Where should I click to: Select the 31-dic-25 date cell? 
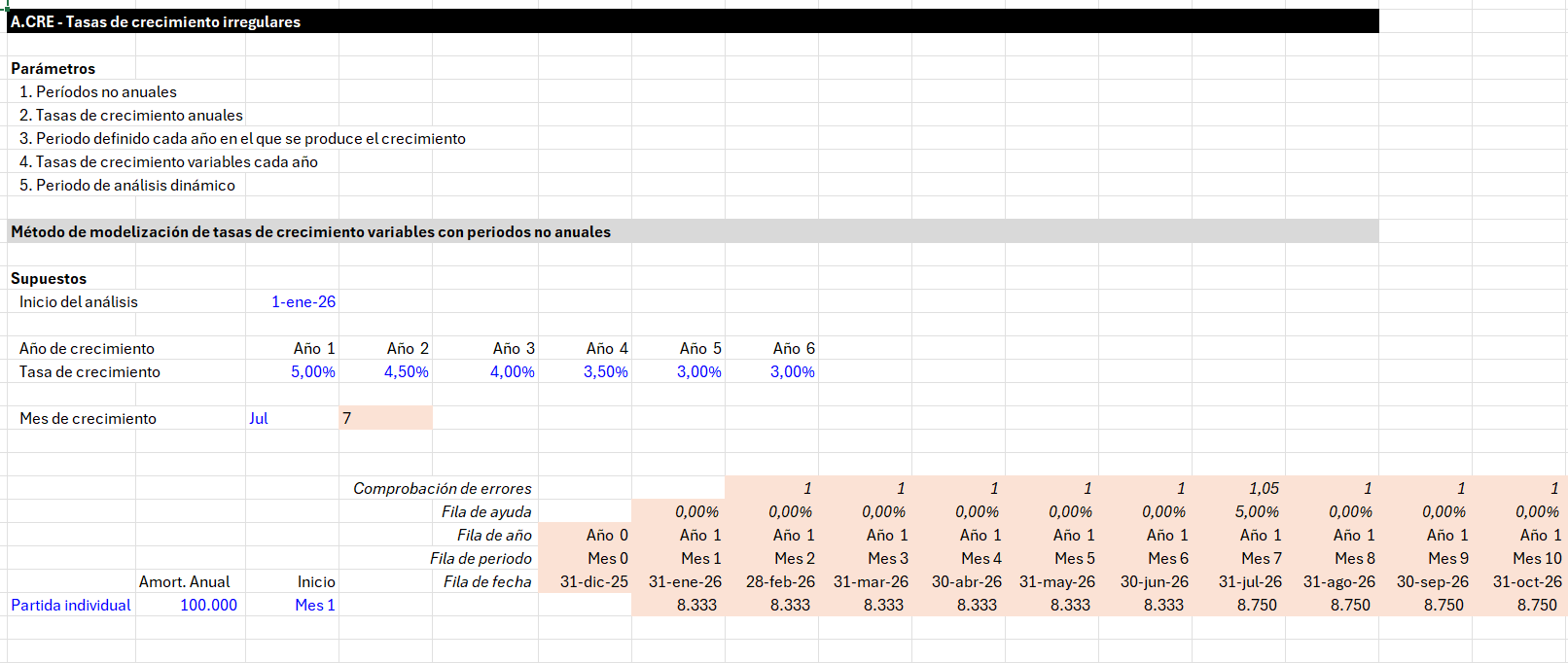(593, 581)
